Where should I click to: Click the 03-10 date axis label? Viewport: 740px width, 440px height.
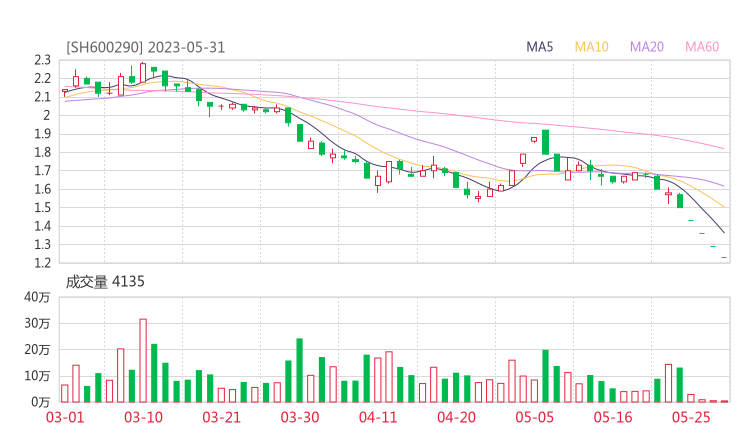143,417
